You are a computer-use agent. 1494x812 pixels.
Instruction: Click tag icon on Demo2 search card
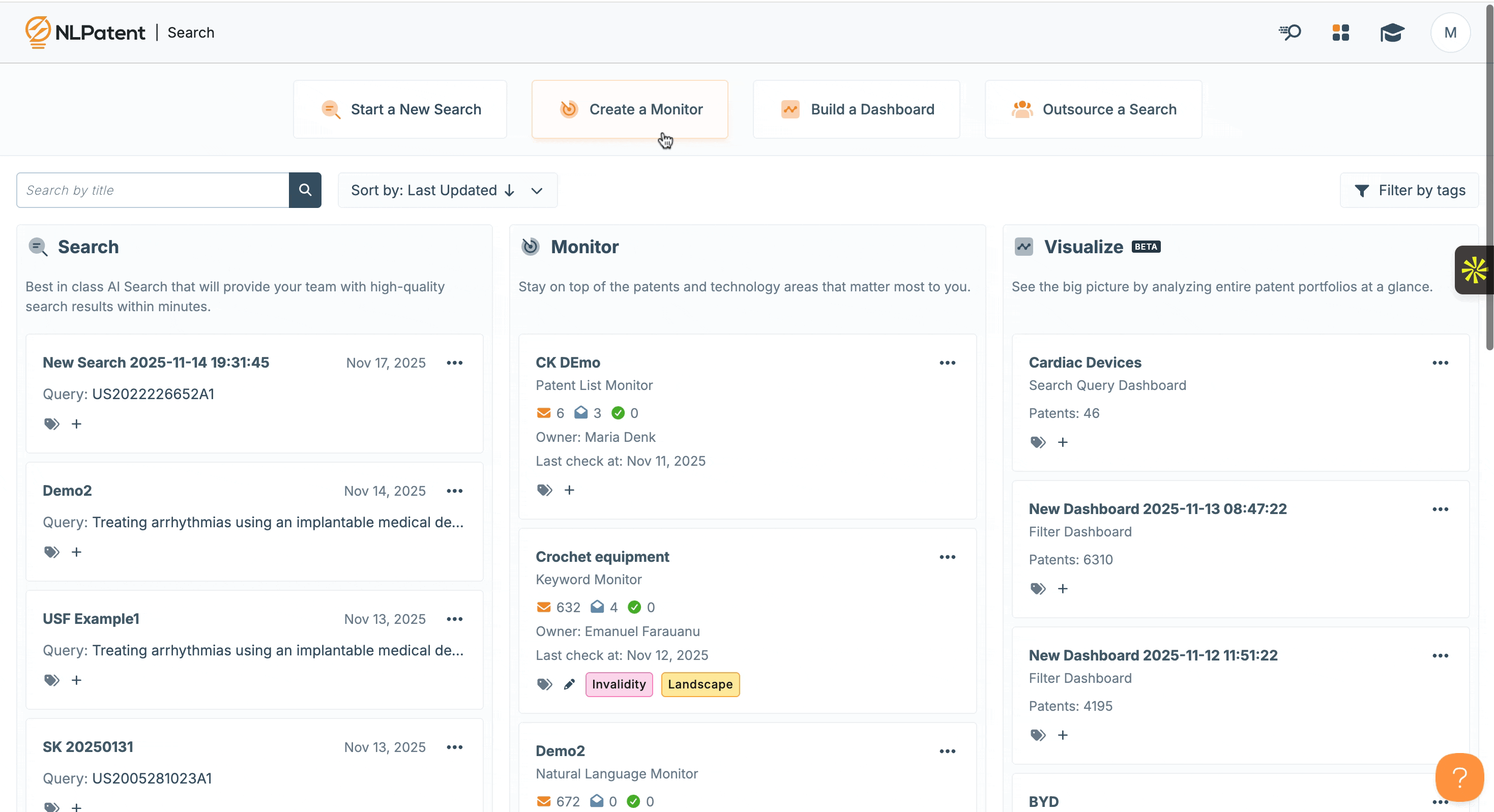[x=52, y=552]
